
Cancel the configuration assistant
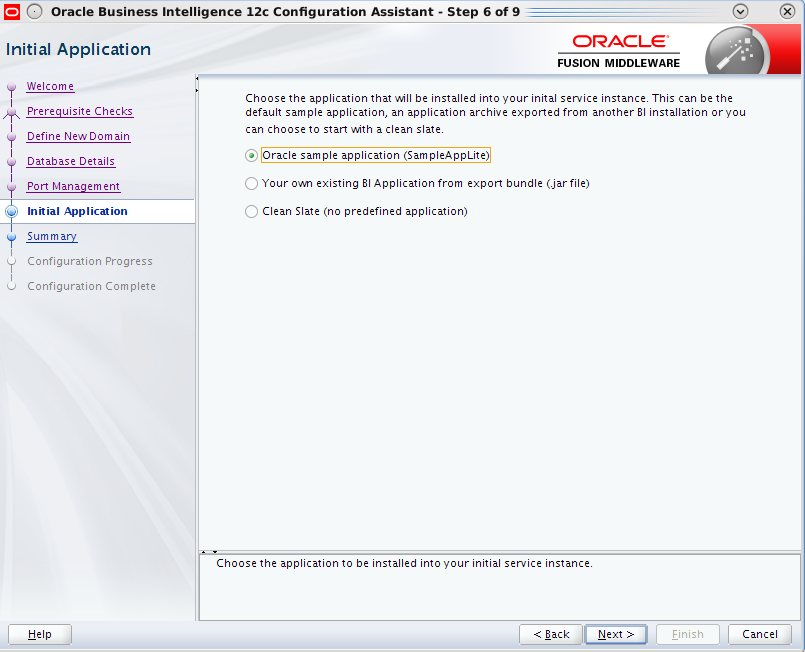click(760, 635)
